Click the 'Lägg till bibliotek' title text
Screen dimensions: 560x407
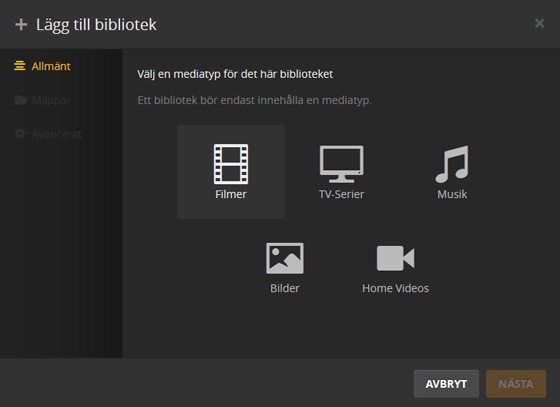96,25
